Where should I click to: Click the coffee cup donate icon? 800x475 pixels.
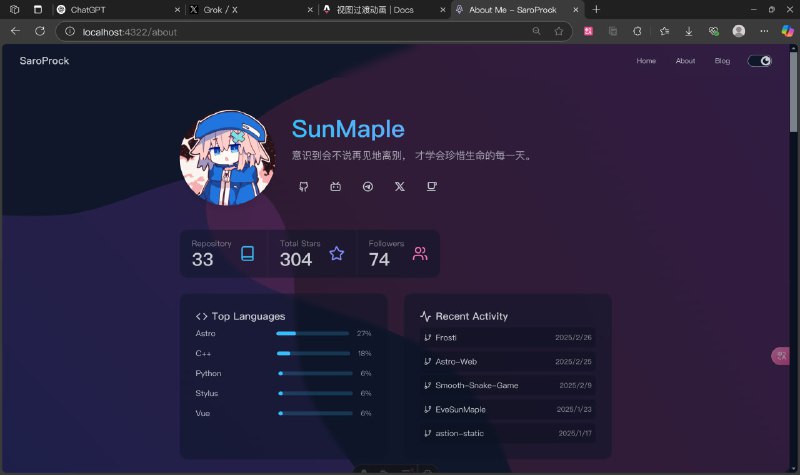[432, 186]
